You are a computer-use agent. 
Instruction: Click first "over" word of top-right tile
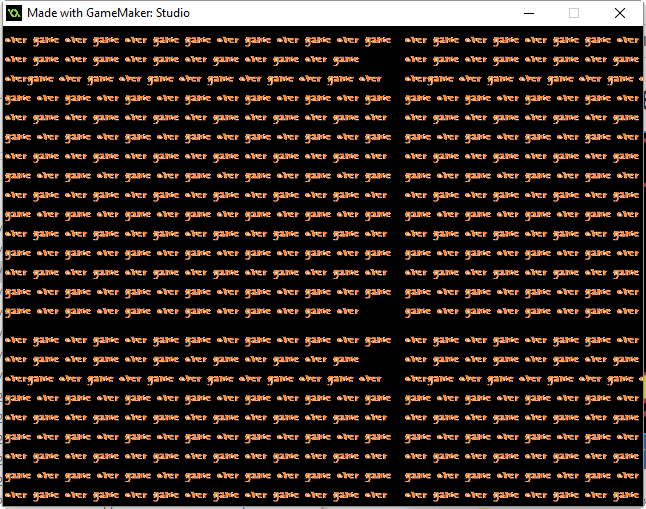coord(416,41)
